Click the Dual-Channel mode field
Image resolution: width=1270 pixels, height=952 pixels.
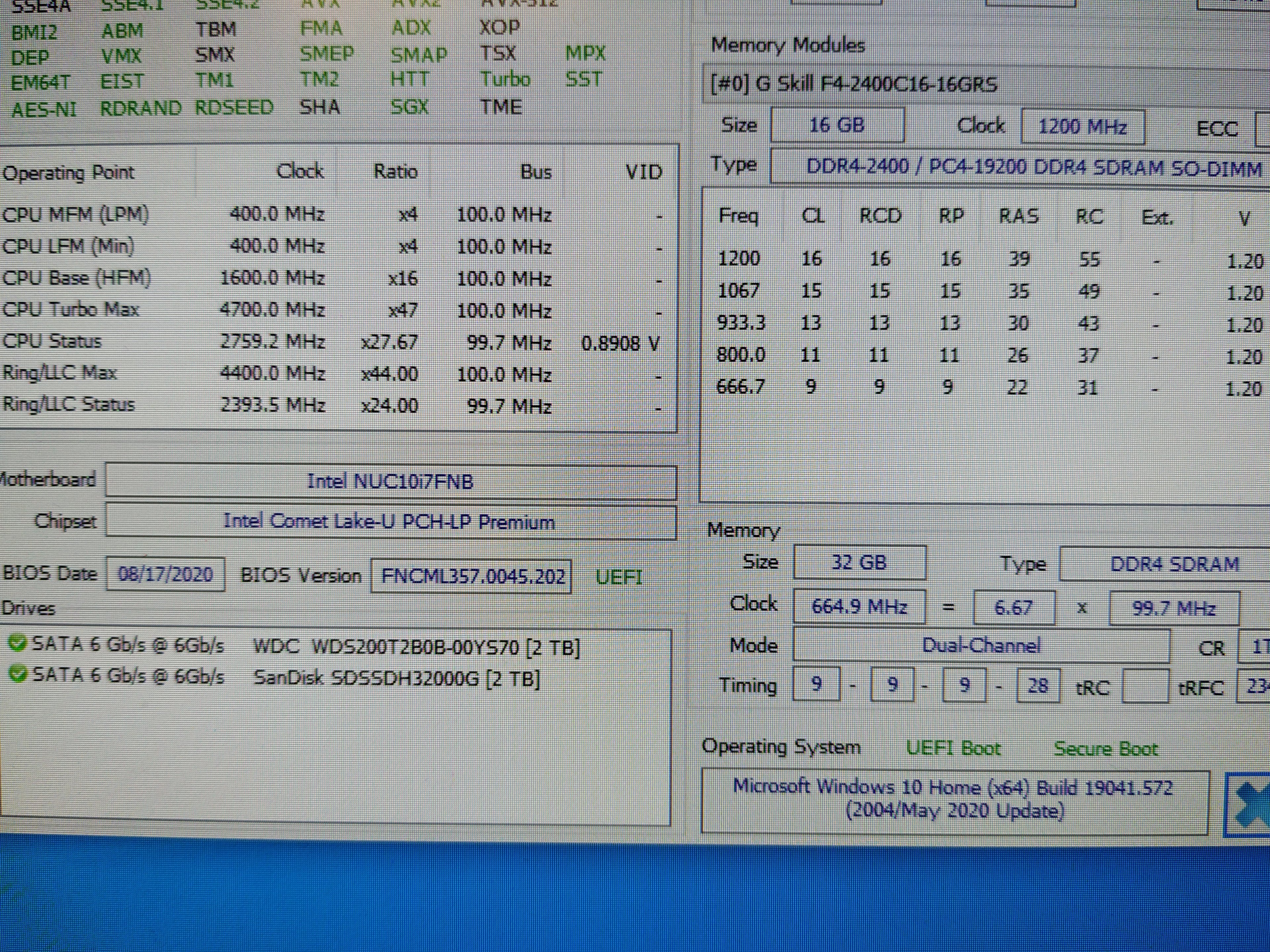point(981,646)
